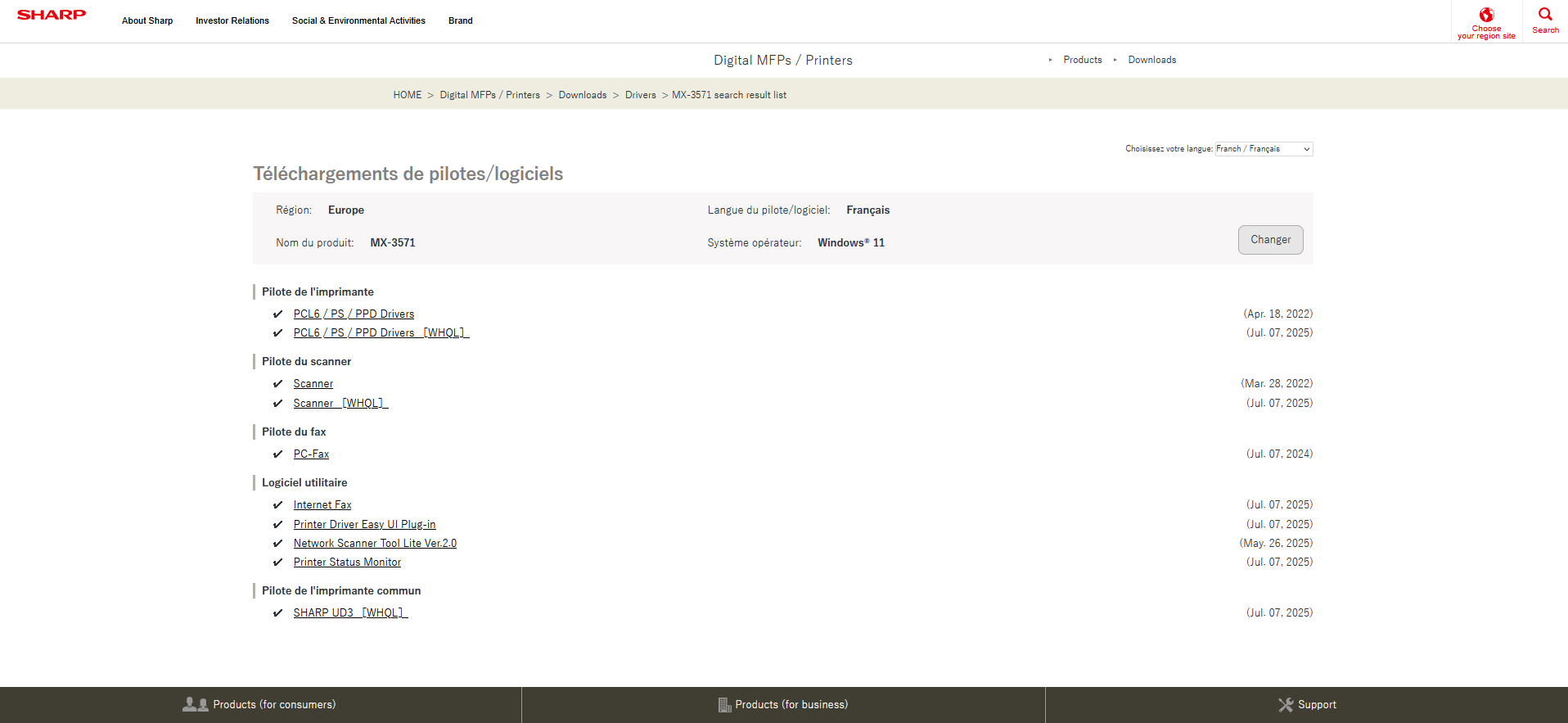The image size is (1568, 723).
Task: Click the product name MX-3571
Action: coord(393,242)
